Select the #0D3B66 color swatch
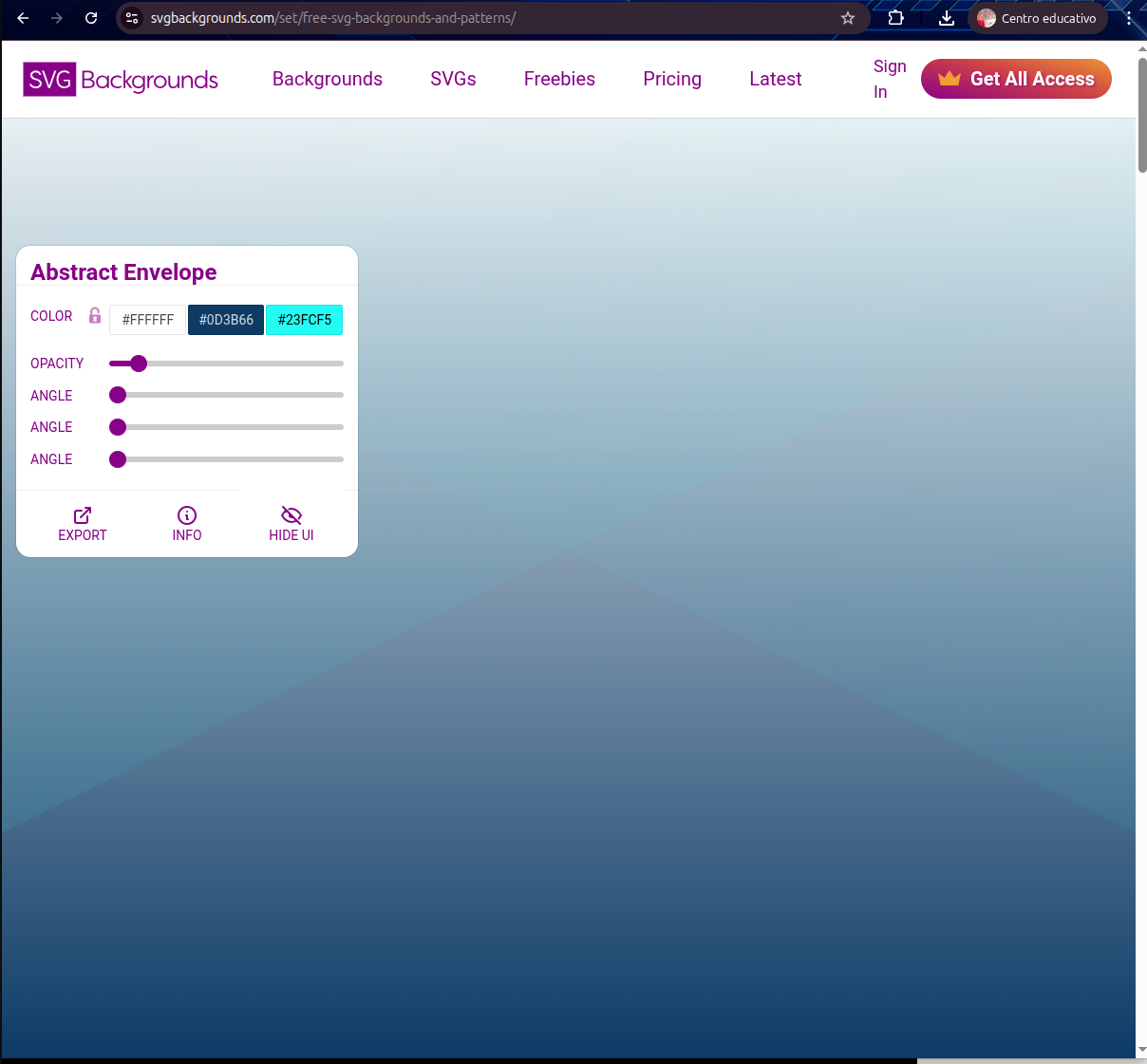 pos(226,320)
